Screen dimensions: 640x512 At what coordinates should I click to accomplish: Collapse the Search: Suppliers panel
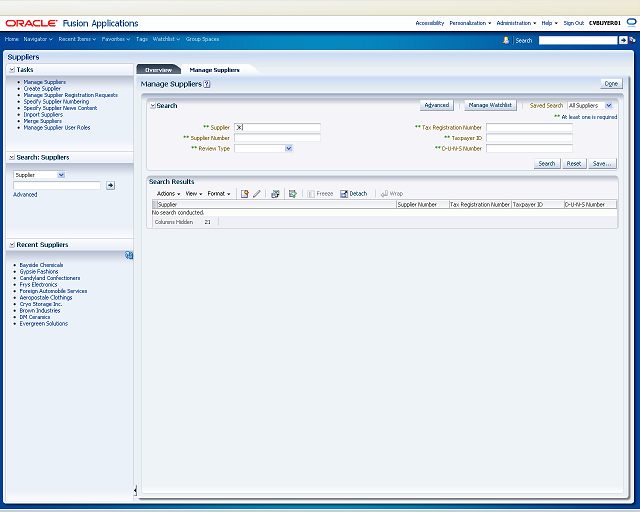[x=12, y=158]
